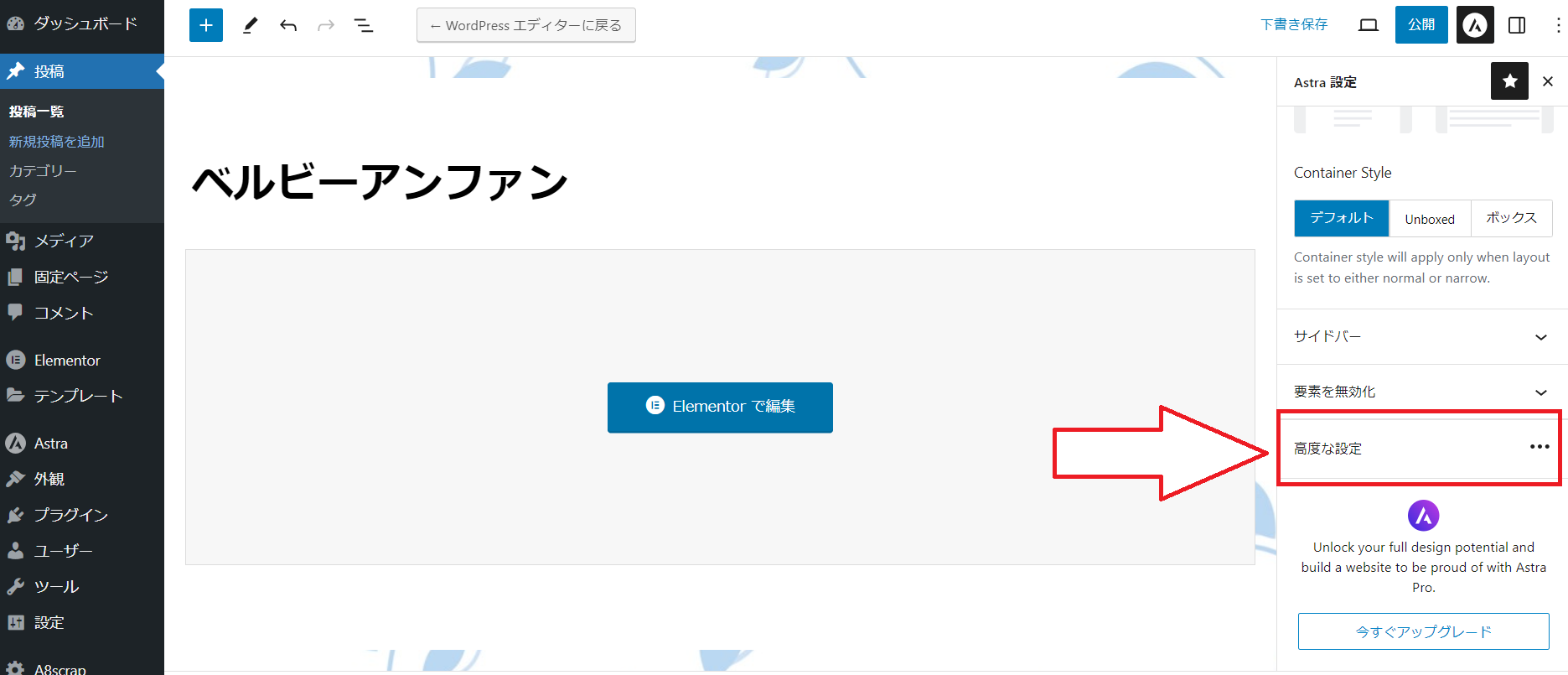The width and height of the screenshot is (1568, 675).
Task: Open the document overview list icon
Action: [364, 25]
